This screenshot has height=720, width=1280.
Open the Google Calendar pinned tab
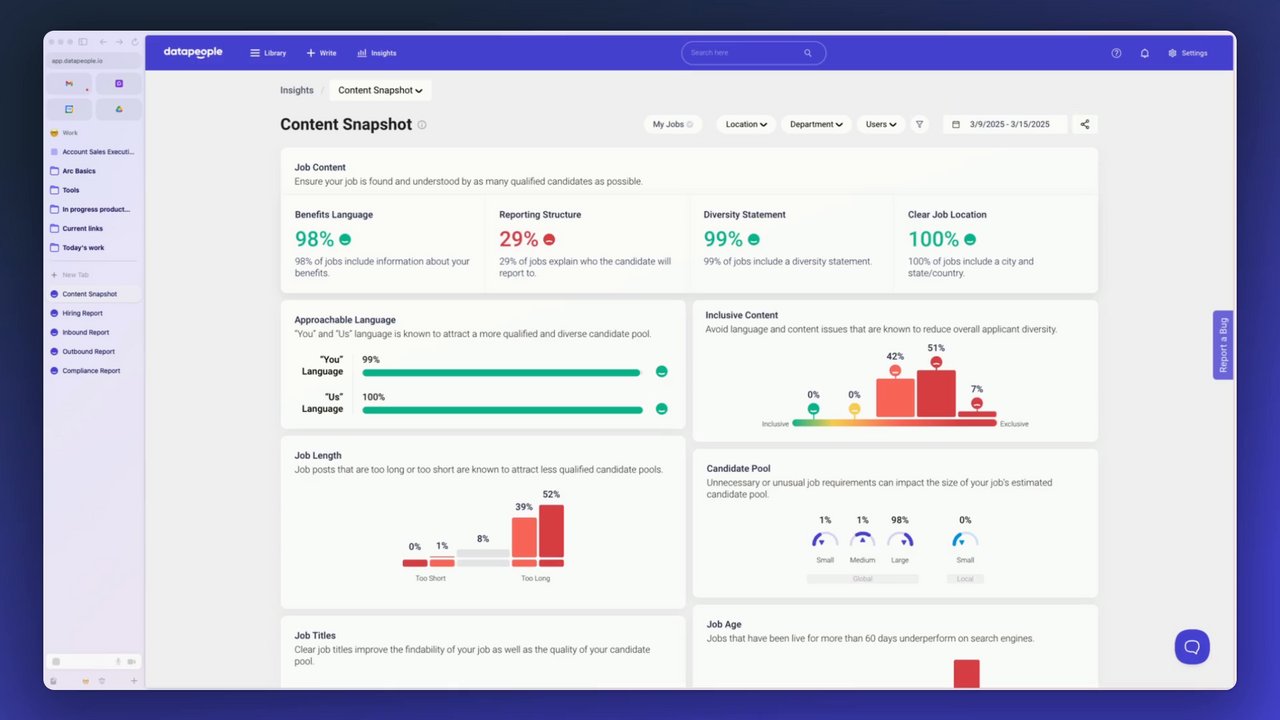click(69, 109)
